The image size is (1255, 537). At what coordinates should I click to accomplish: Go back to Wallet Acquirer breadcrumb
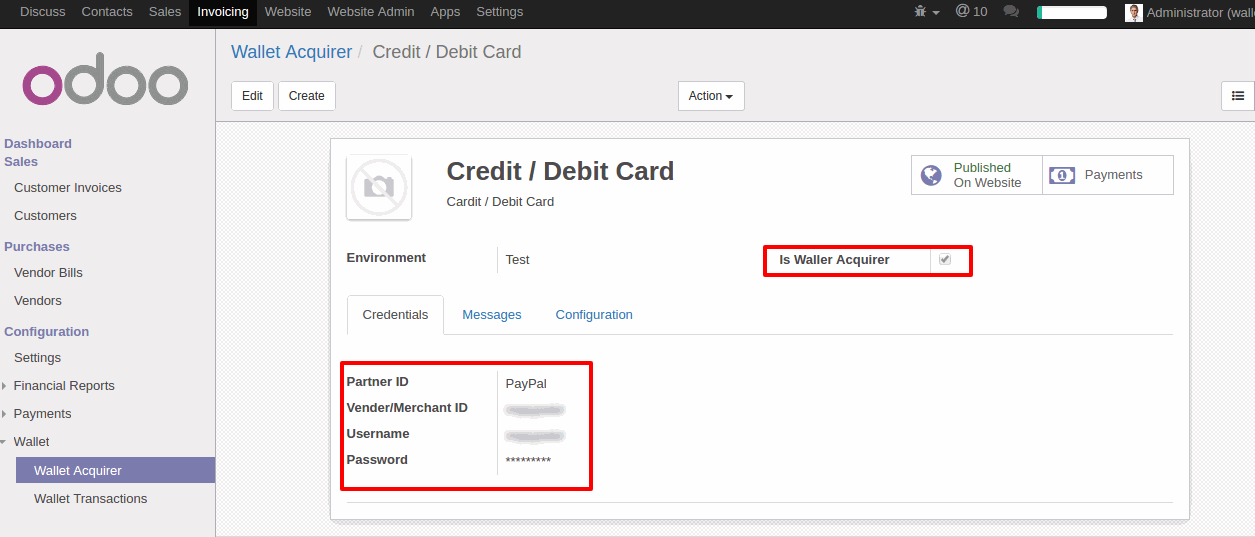(x=292, y=52)
